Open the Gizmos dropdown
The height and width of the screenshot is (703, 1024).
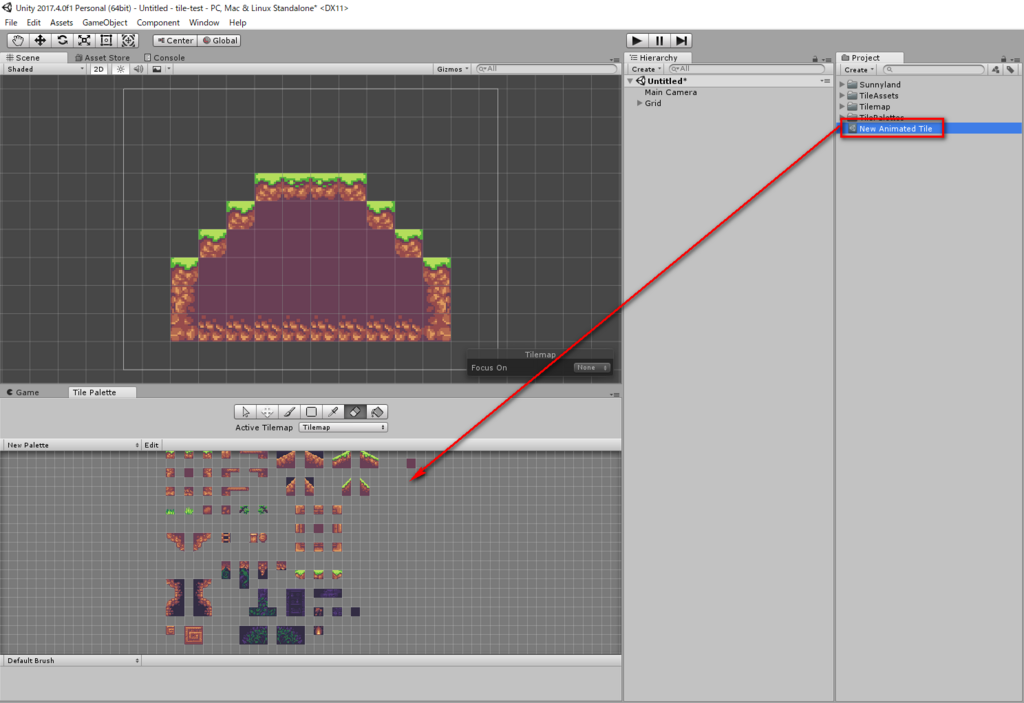(x=453, y=69)
